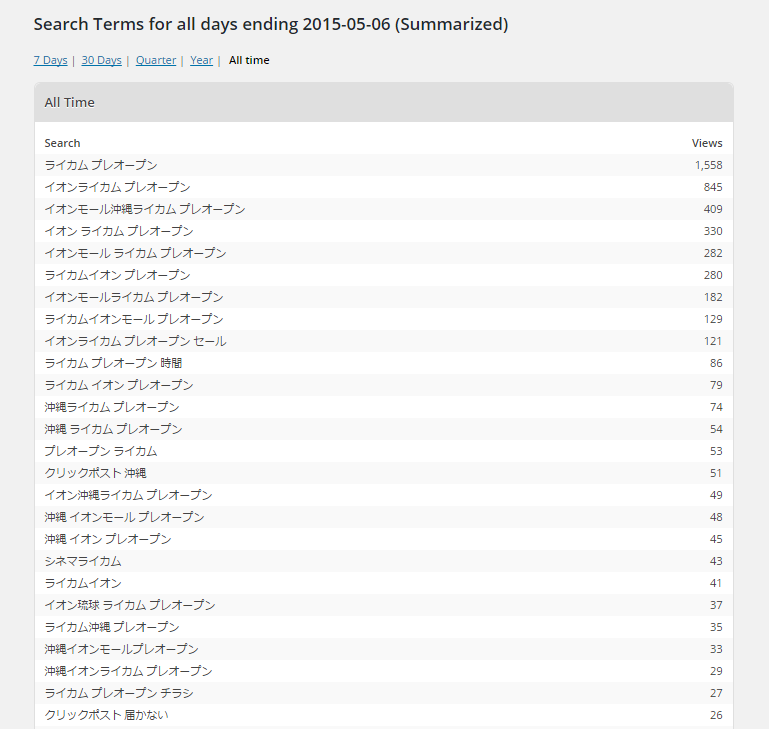769x729 pixels.
Task: Open the 7 Days link
Action: (50, 60)
